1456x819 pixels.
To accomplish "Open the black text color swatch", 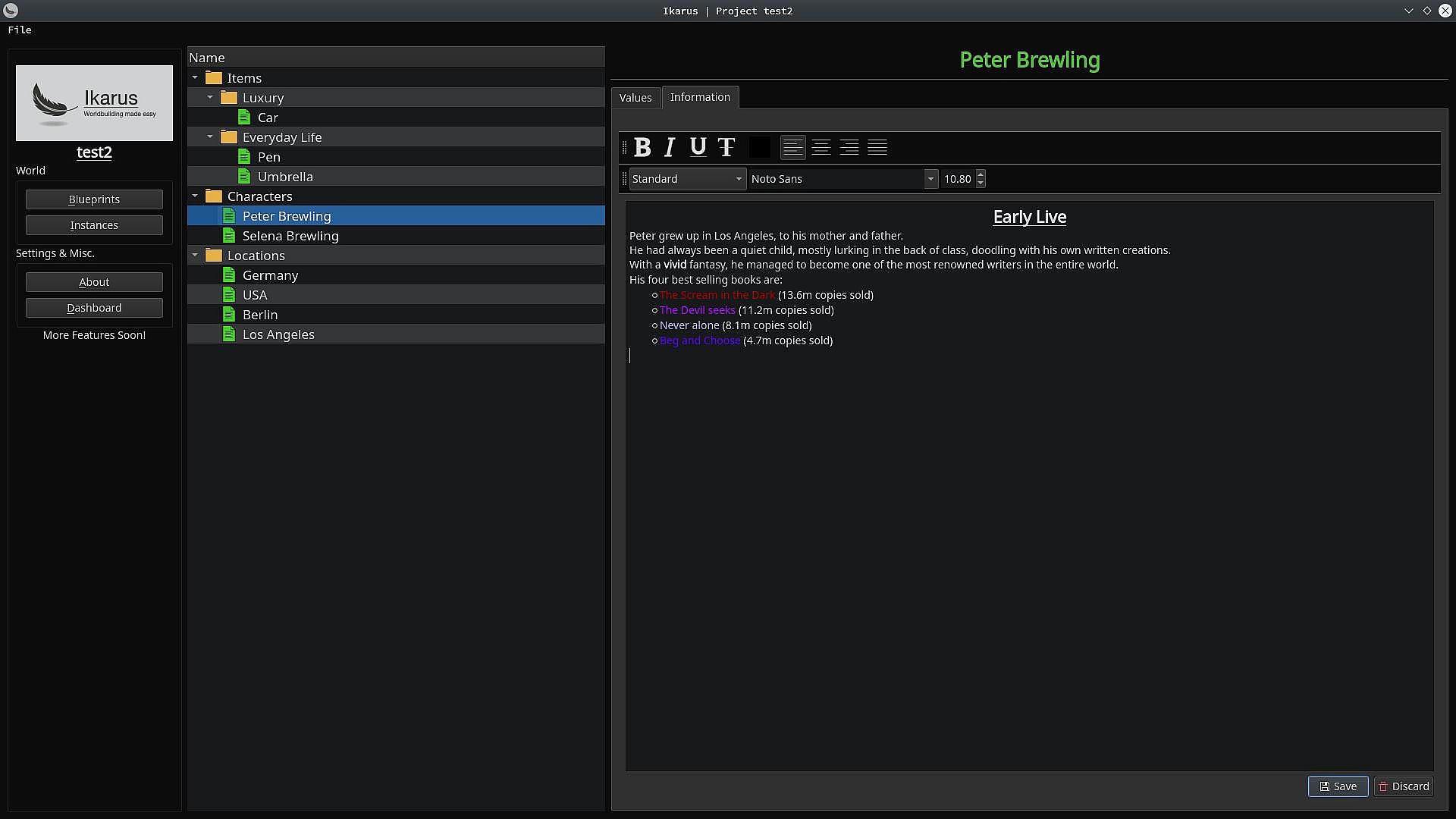I will point(759,147).
